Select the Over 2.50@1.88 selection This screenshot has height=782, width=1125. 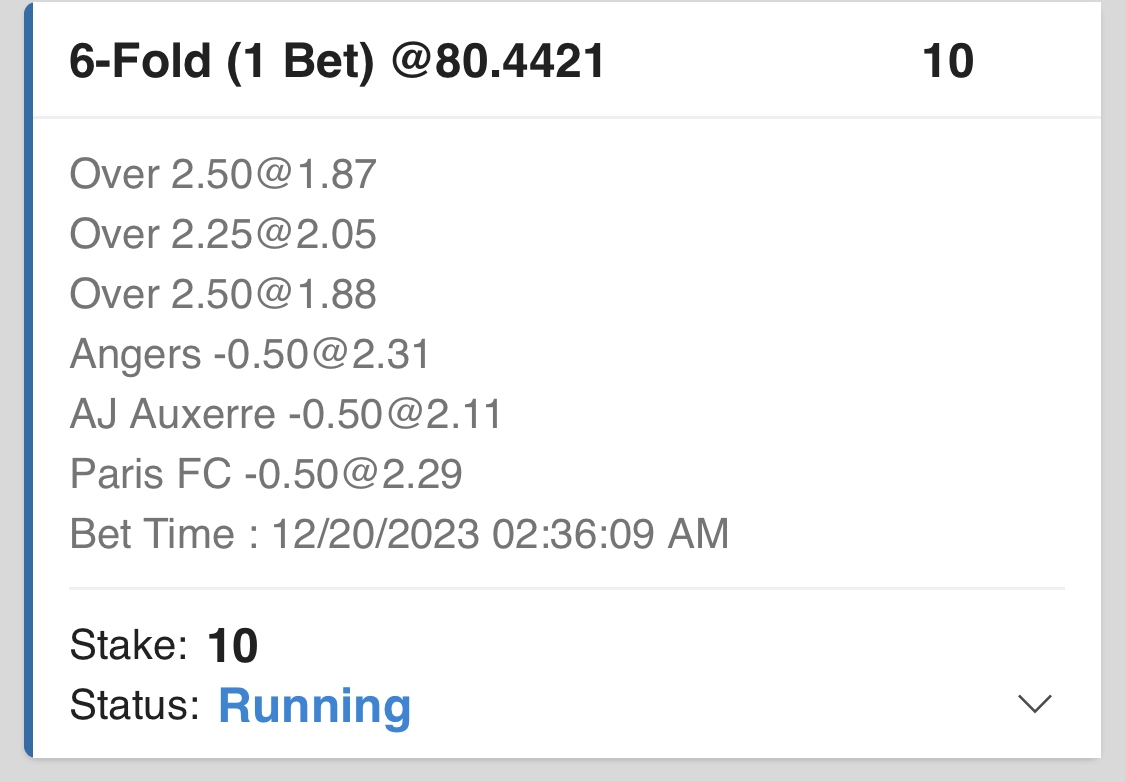click(x=223, y=294)
